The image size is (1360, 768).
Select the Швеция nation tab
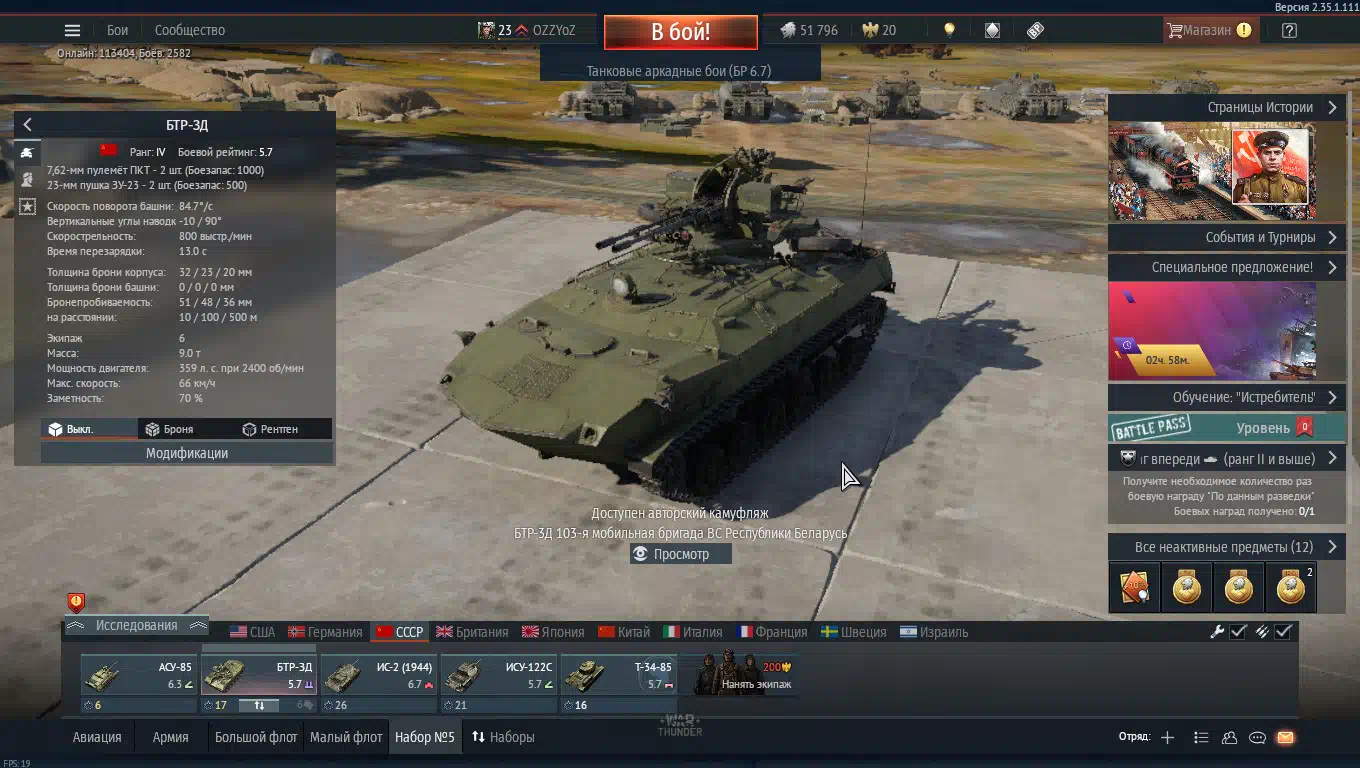[854, 632]
